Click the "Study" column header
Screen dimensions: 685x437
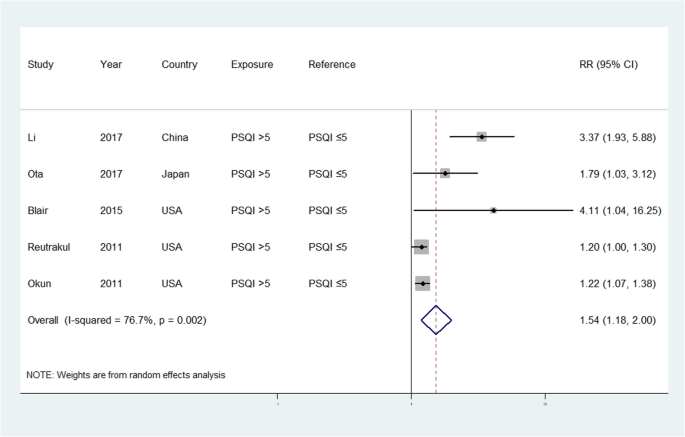point(41,65)
